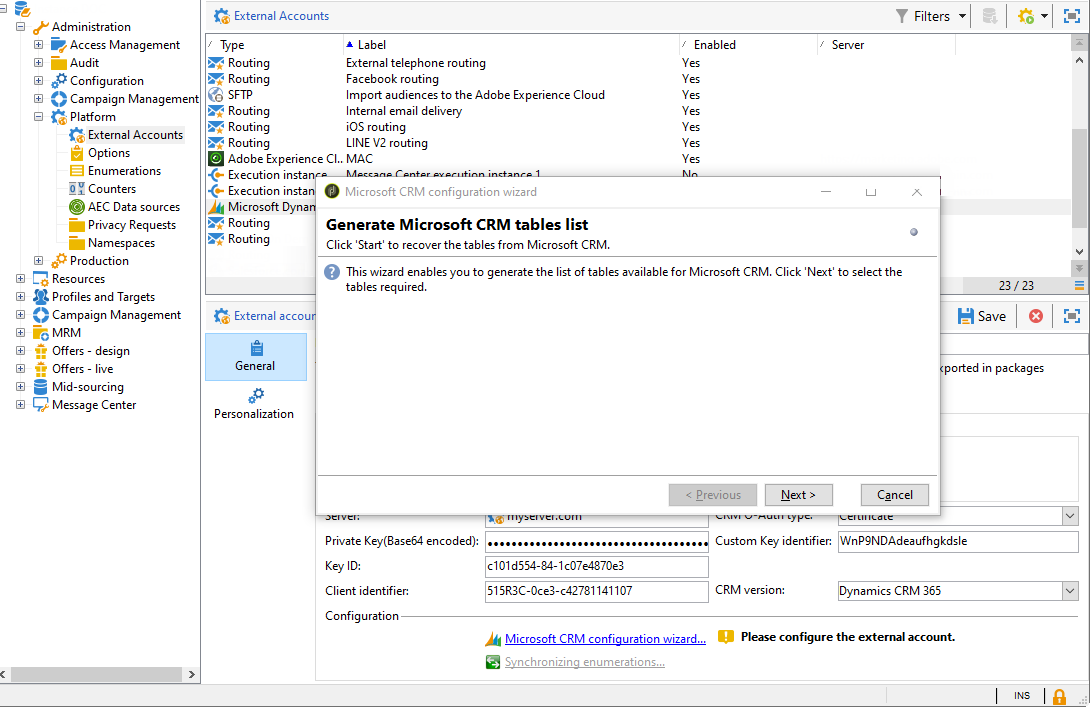Open Microsoft CRM configuration wizard link
Screen dimensions: 1090x707
pos(605,639)
